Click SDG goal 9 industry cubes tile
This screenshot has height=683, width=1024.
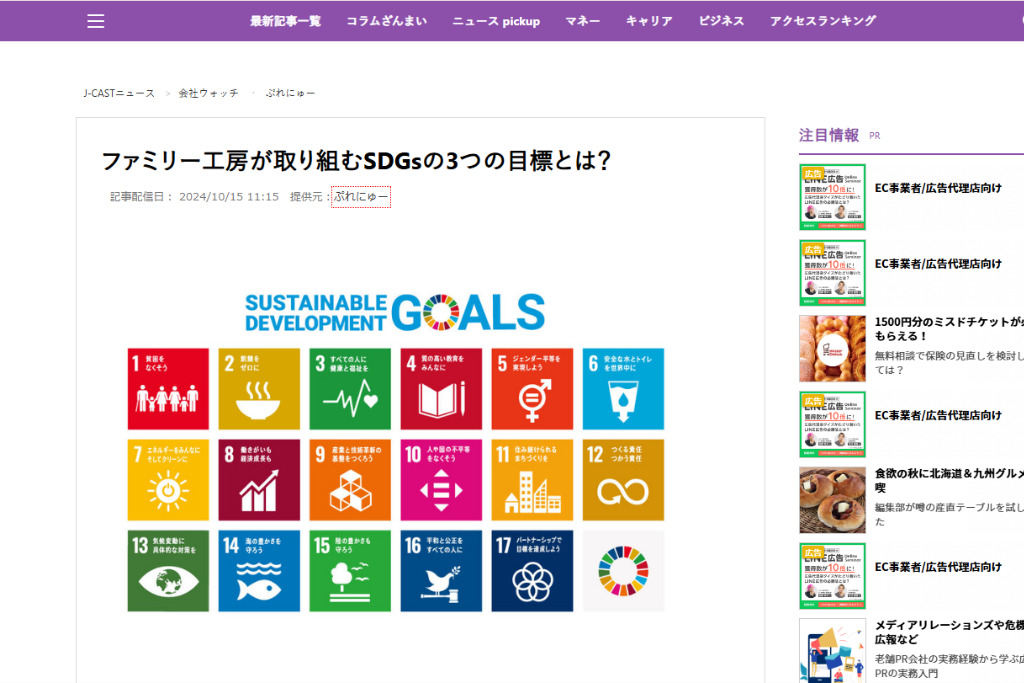pyautogui.click(x=350, y=480)
